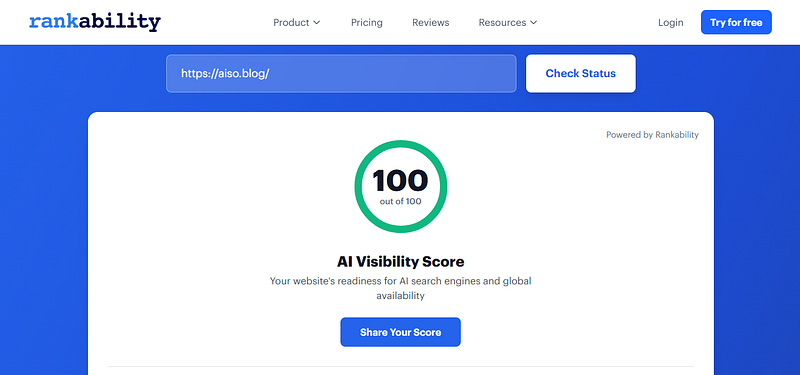Click the rankability logo

(95, 22)
